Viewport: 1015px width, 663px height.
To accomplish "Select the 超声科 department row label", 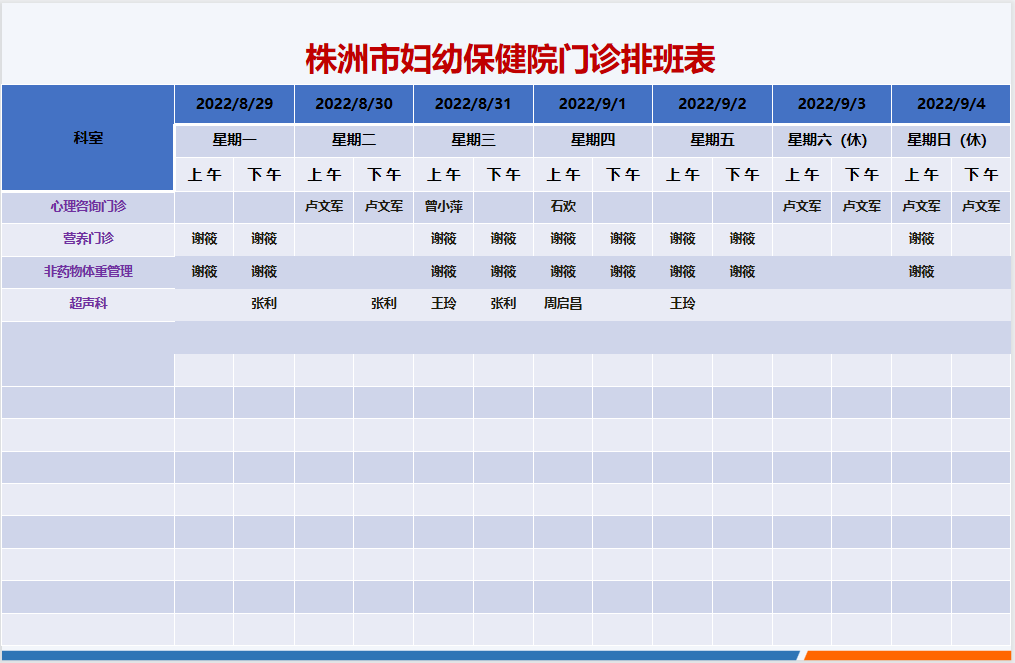I will point(88,304).
